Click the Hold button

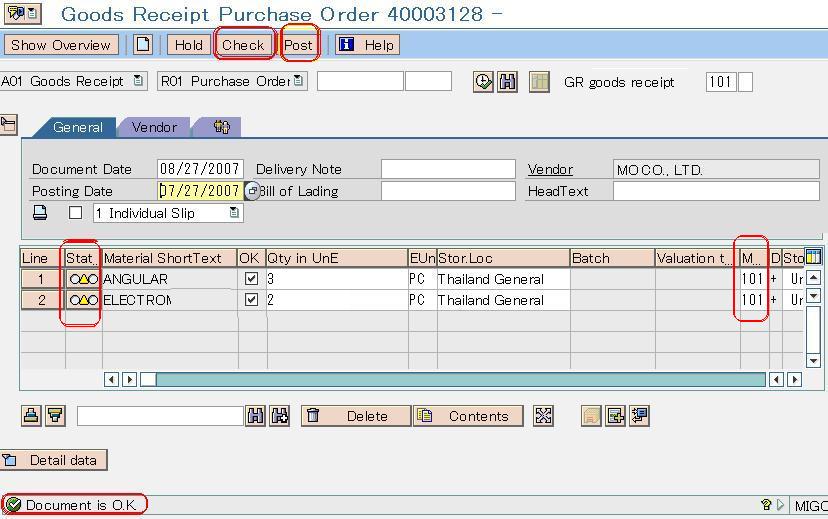189,45
